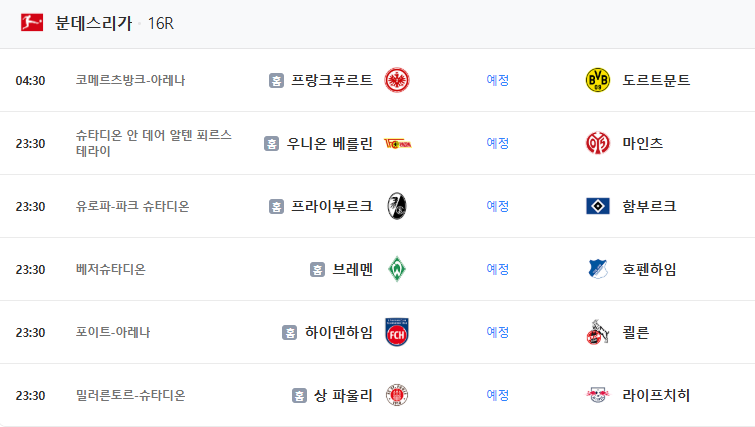The image size is (755, 427).
Task: Click Hamburg SV diamond crest
Action: pos(597,206)
